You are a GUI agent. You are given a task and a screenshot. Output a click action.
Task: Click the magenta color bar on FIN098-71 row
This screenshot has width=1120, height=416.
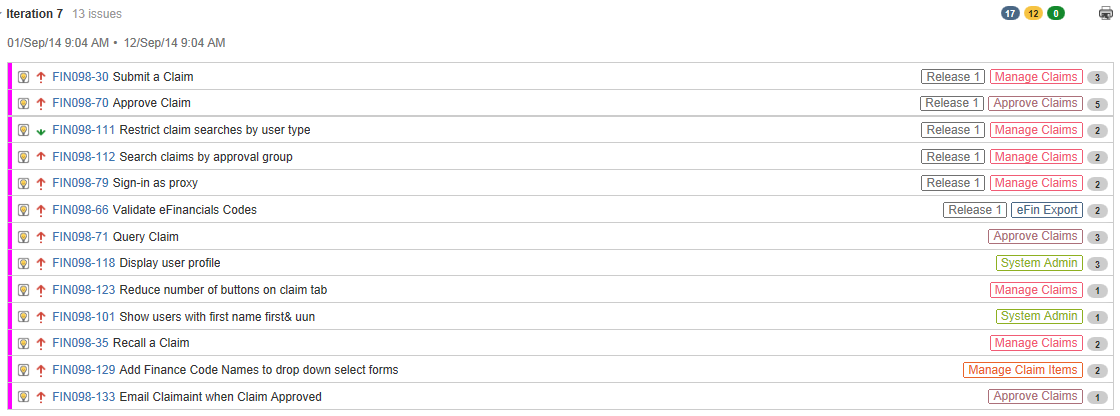[x=10, y=237]
